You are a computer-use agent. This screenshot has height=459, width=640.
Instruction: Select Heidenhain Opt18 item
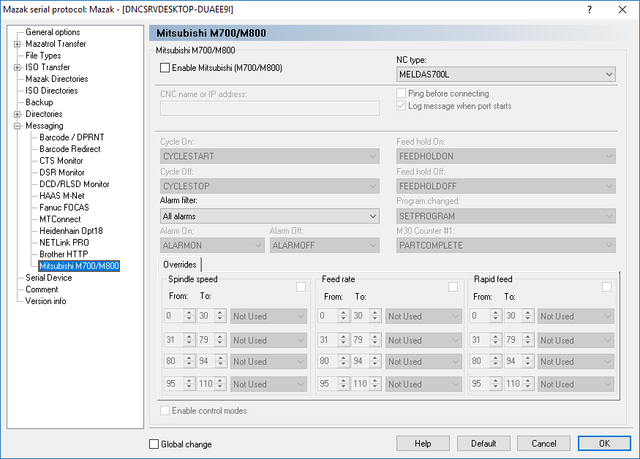[x=71, y=231]
